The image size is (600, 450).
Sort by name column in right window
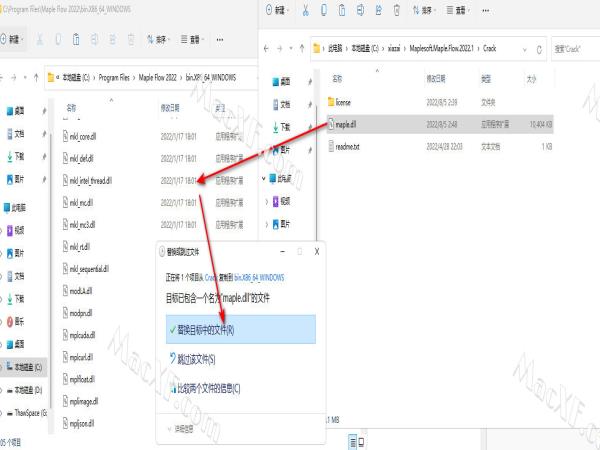pos(337,79)
